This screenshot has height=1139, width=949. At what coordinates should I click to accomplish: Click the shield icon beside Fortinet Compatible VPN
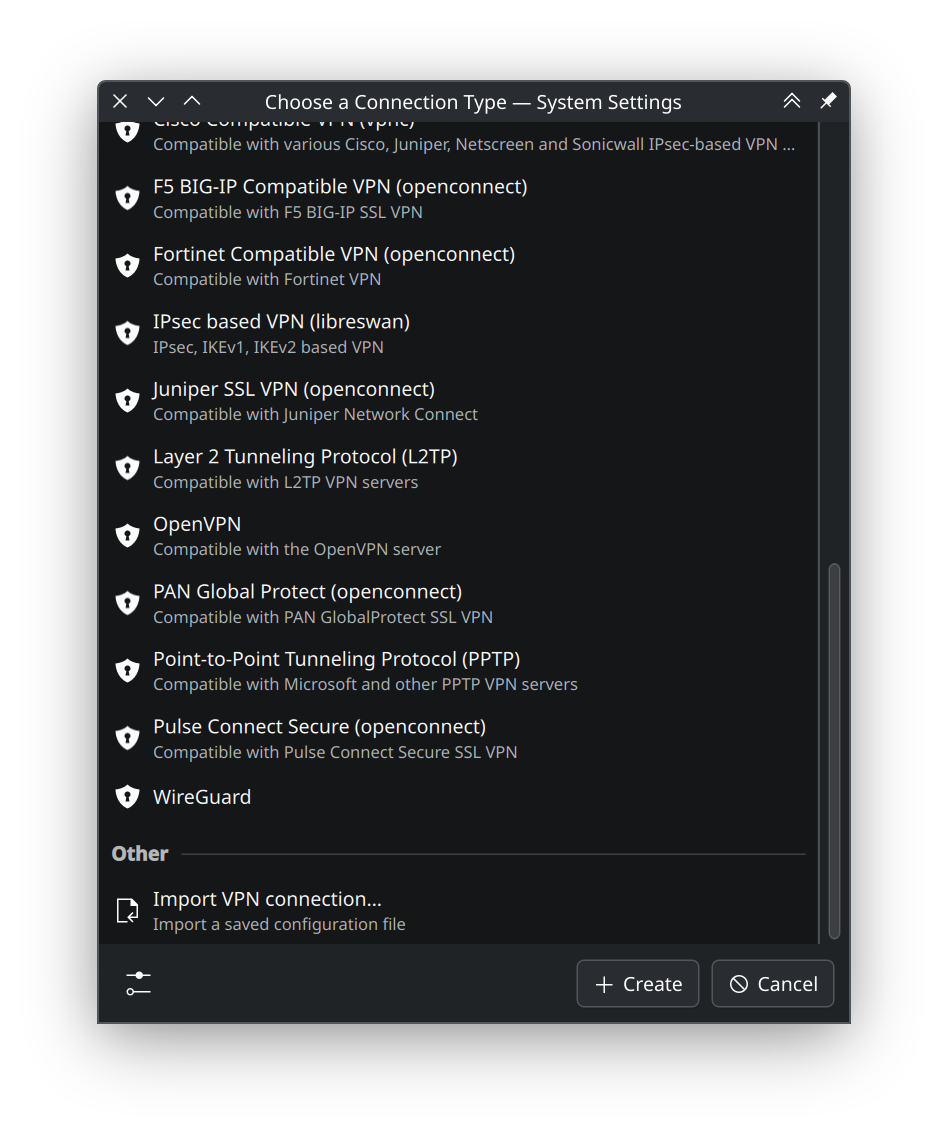coord(127,265)
